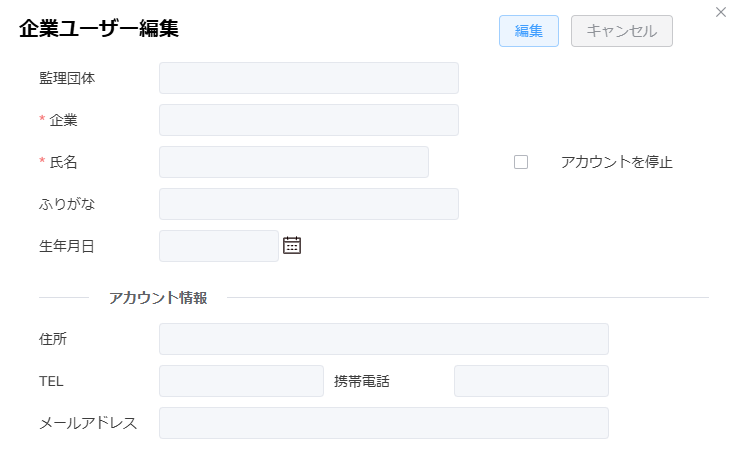
Task: Check the アカウントを停止 checkbox
Action: 521,162
